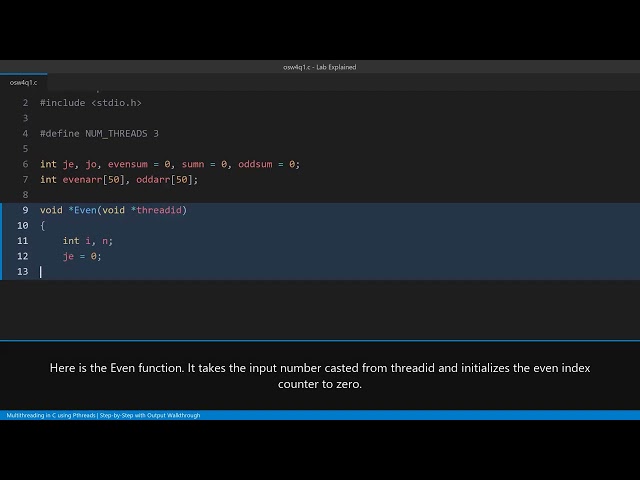Click the 'oddsum' variable on line 6
The image size is (640, 480).
[x=255, y=164]
